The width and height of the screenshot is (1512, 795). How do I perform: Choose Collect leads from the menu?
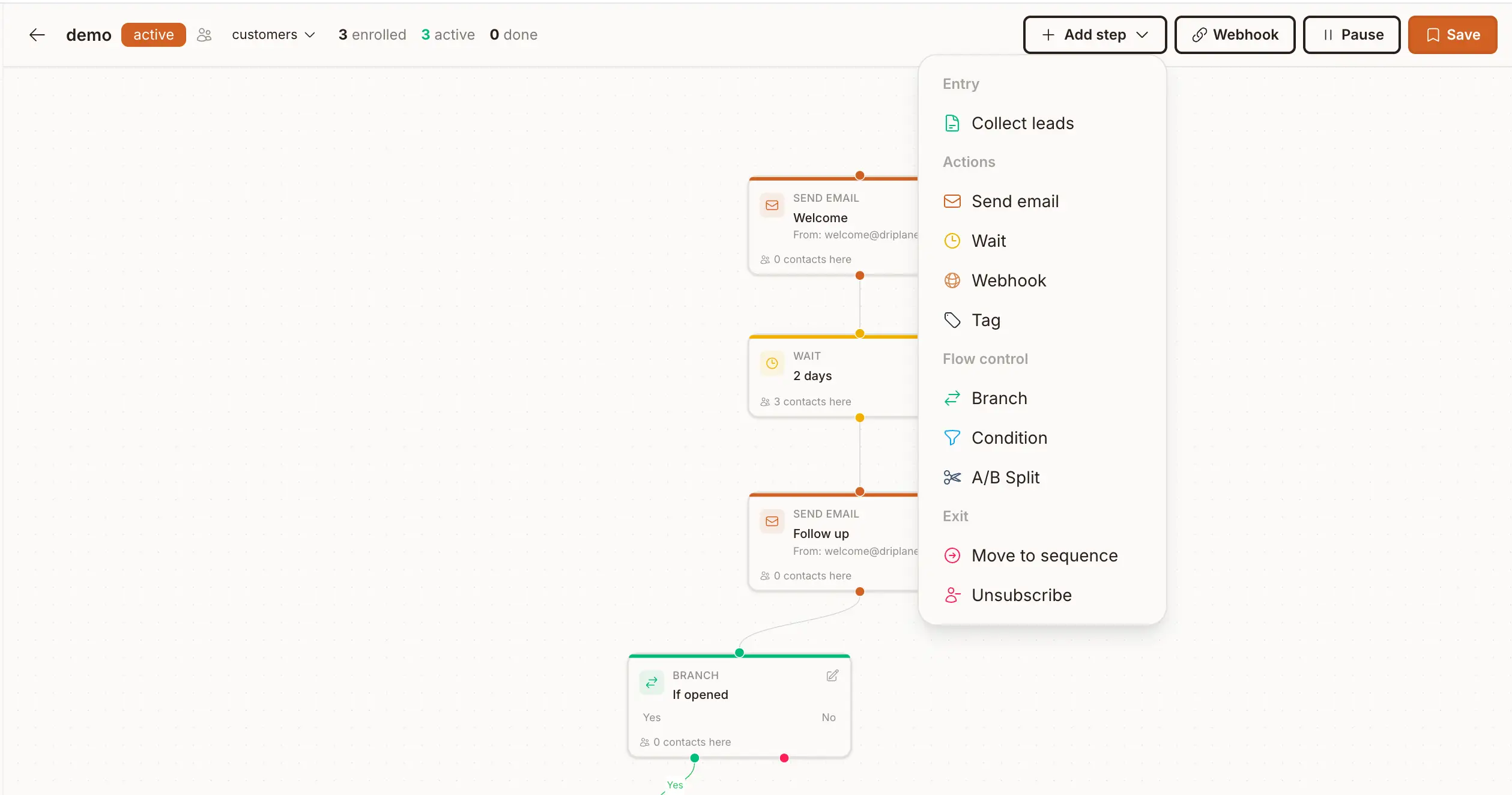1022,123
